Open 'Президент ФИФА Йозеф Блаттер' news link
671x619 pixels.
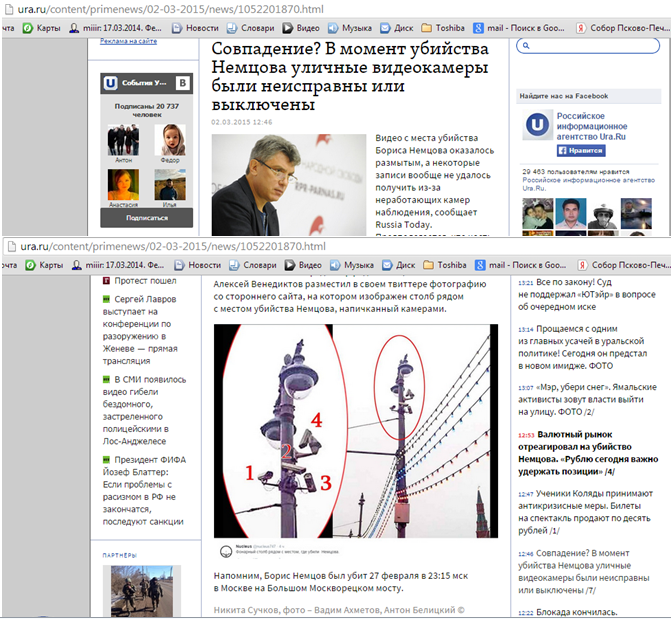point(144,491)
